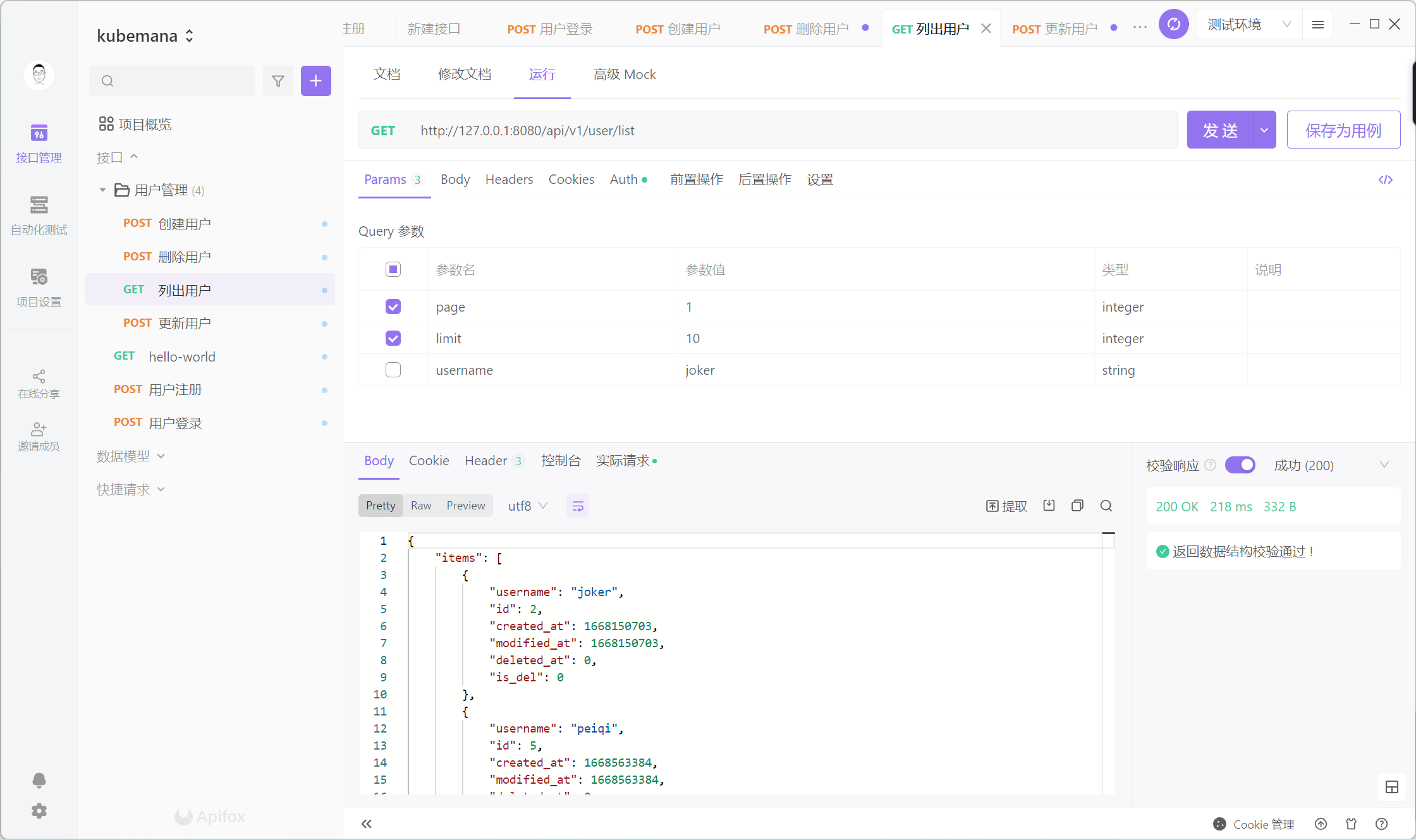Viewport: 1416px width, 840px height.
Task: Expand the 快捷请求 section
Action: coord(130,489)
